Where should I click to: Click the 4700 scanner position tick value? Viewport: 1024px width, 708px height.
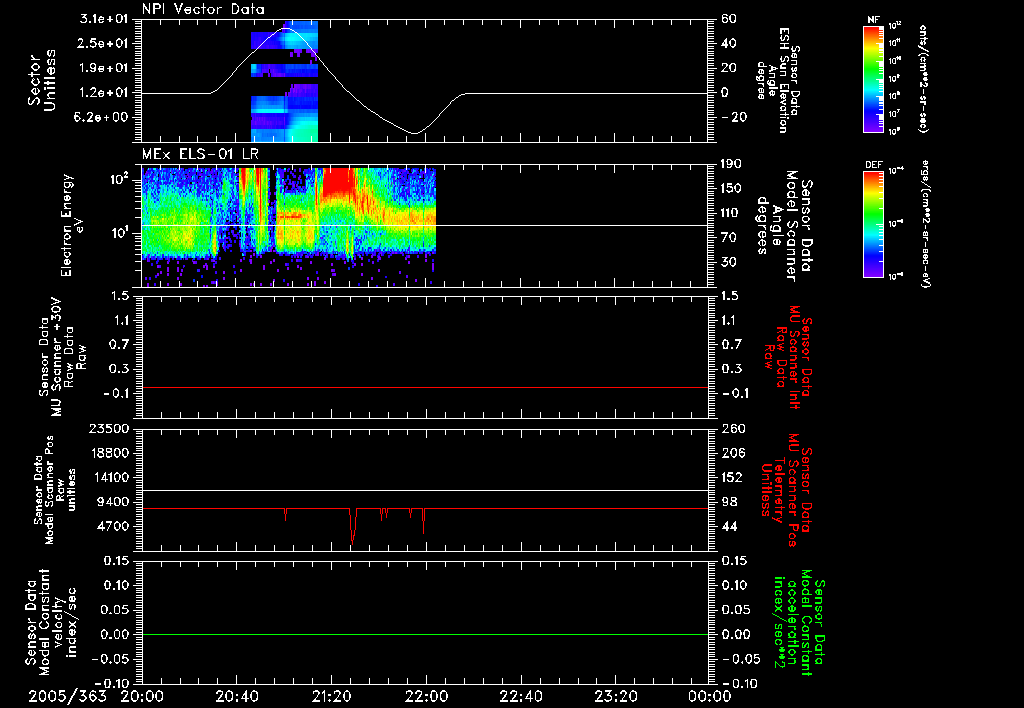pos(114,526)
